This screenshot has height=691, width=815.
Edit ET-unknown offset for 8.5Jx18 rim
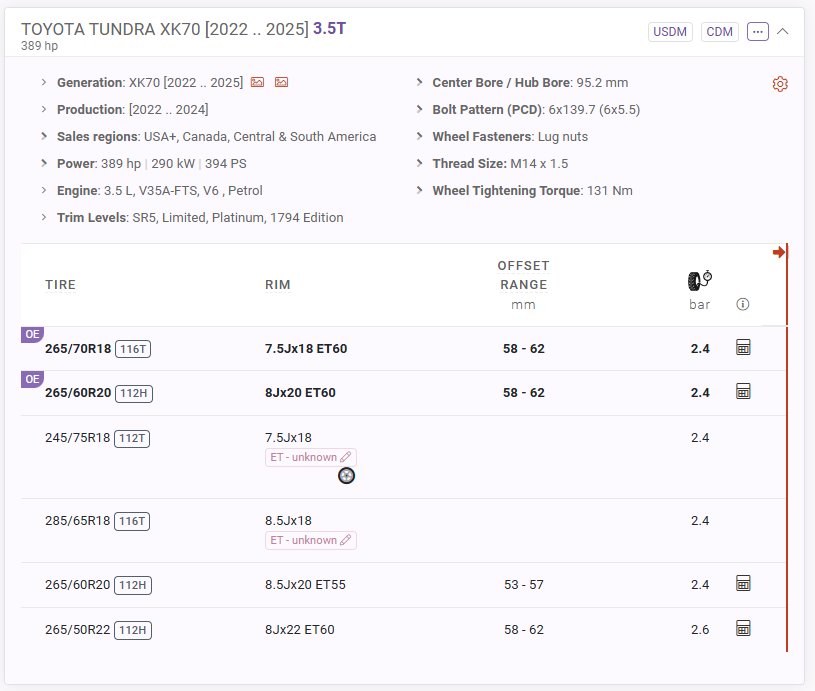pos(311,540)
